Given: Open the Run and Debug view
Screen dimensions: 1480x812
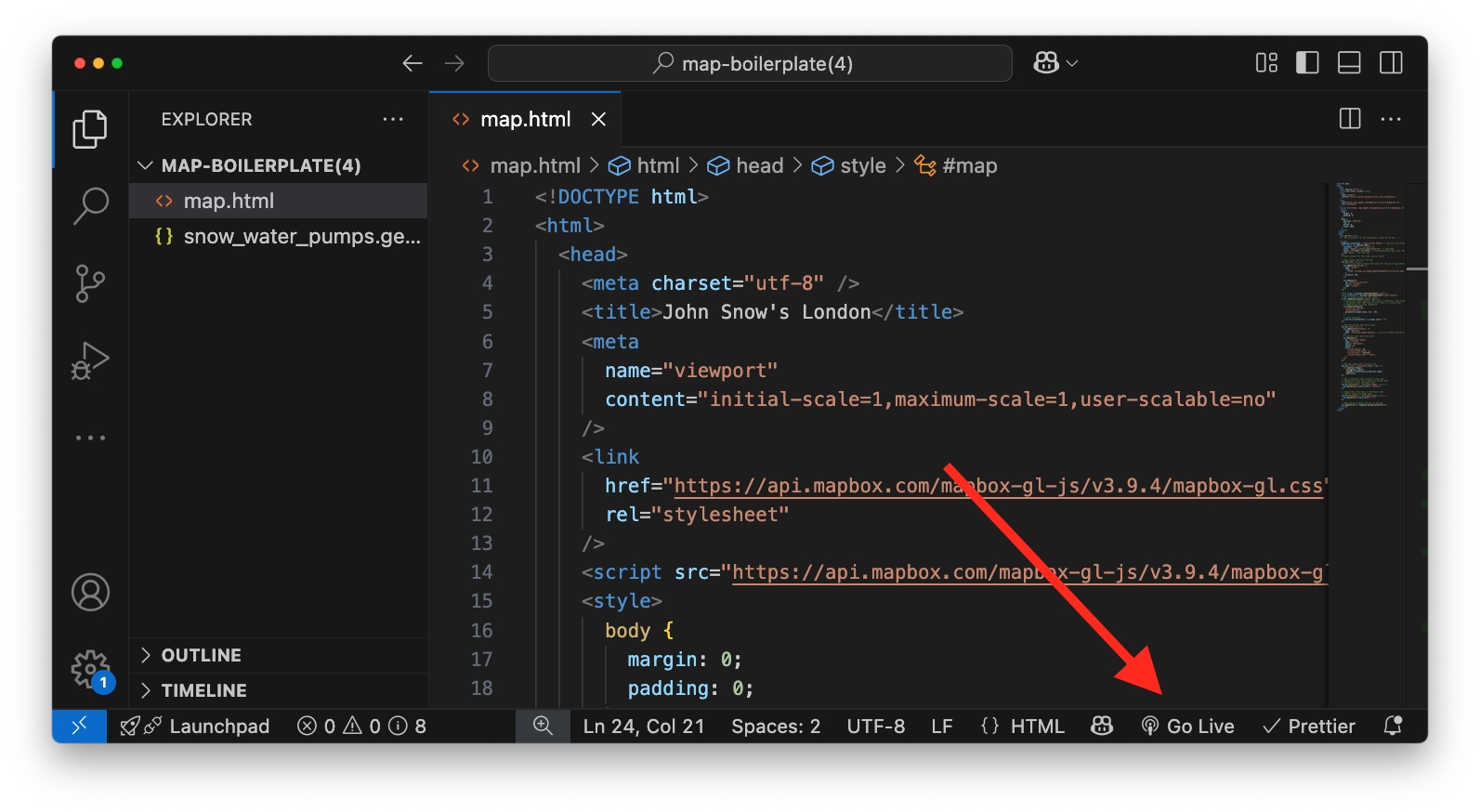Looking at the screenshot, I should point(90,360).
